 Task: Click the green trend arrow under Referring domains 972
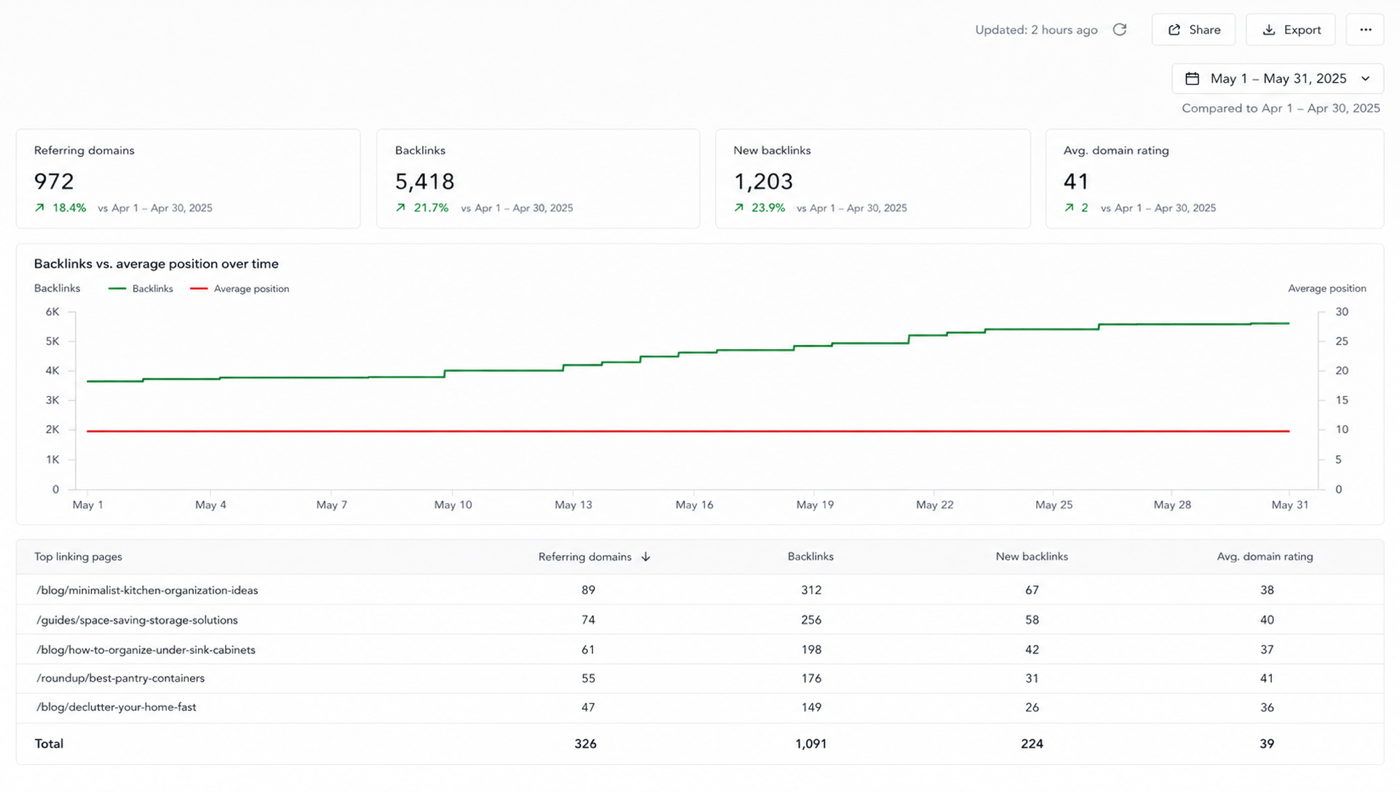(x=40, y=208)
